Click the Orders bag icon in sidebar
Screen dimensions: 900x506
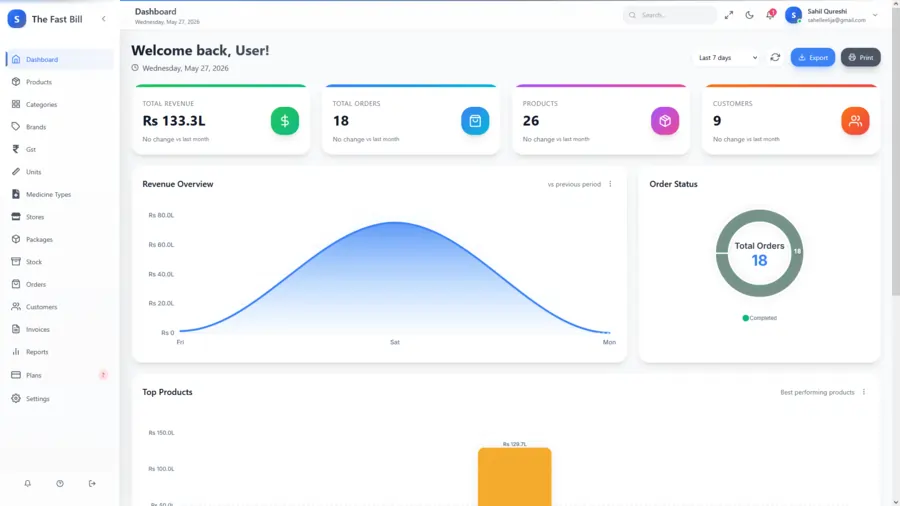pos(15,284)
